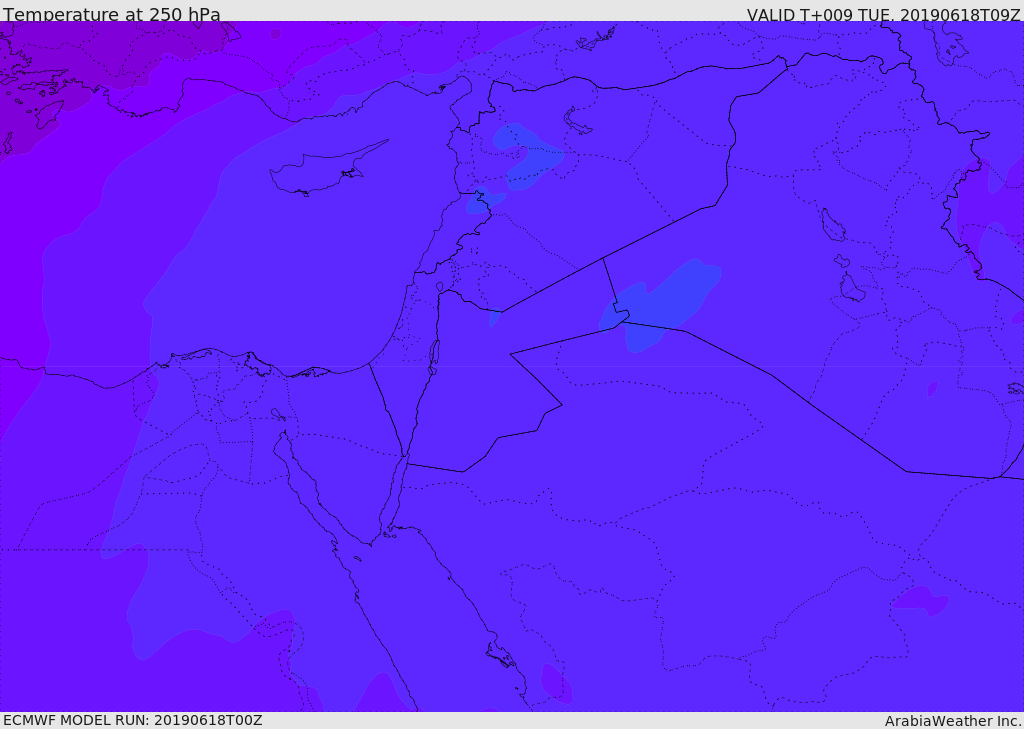This screenshot has height=729, width=1024.
Task: Click the "Temperature at 250 hPa" title
Action: coord(112,14)
